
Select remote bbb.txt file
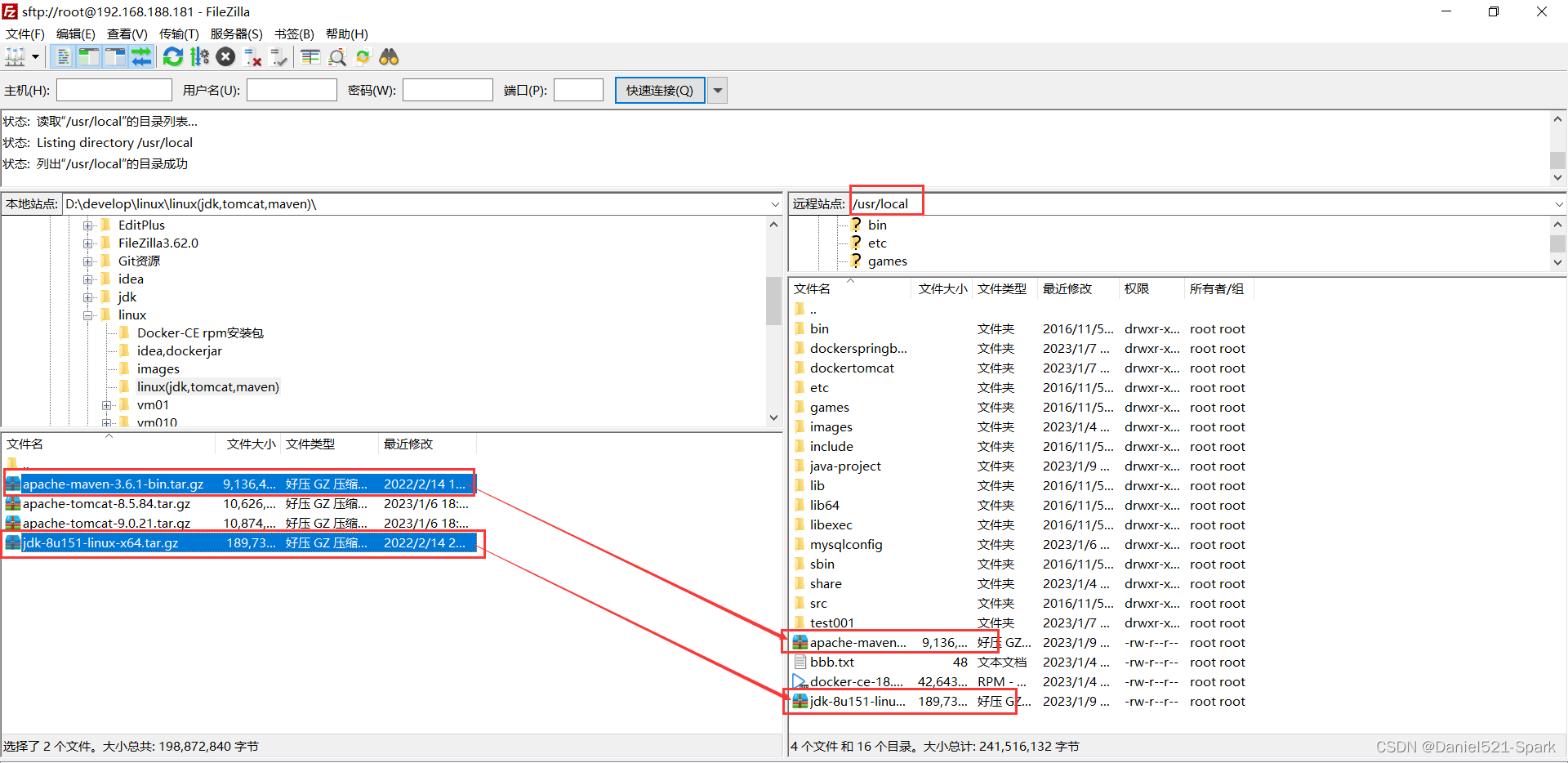(832, 663)
